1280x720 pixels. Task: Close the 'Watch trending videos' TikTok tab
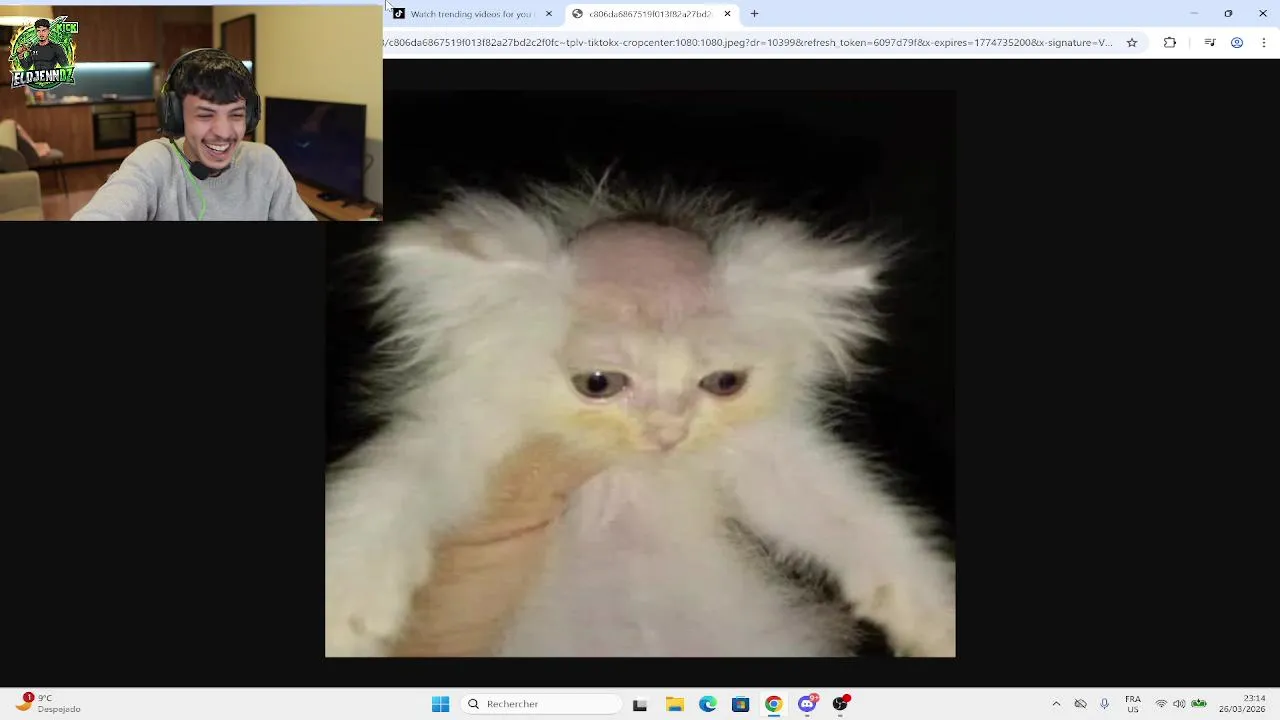pyautogui.click(x=548, y=14)
